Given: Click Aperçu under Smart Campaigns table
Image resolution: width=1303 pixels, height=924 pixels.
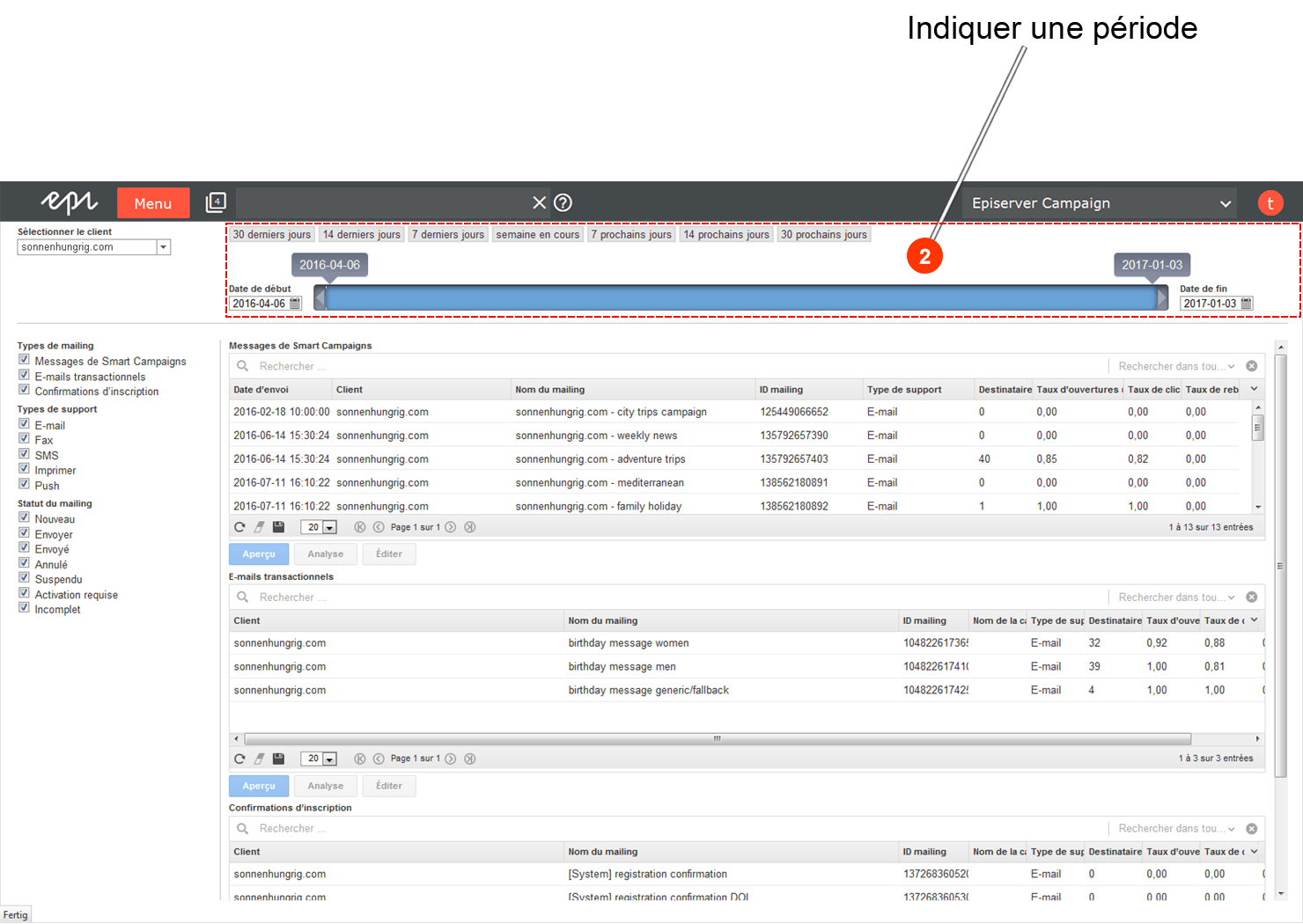Looking at the screenshot, I should (x=259, y=554).
